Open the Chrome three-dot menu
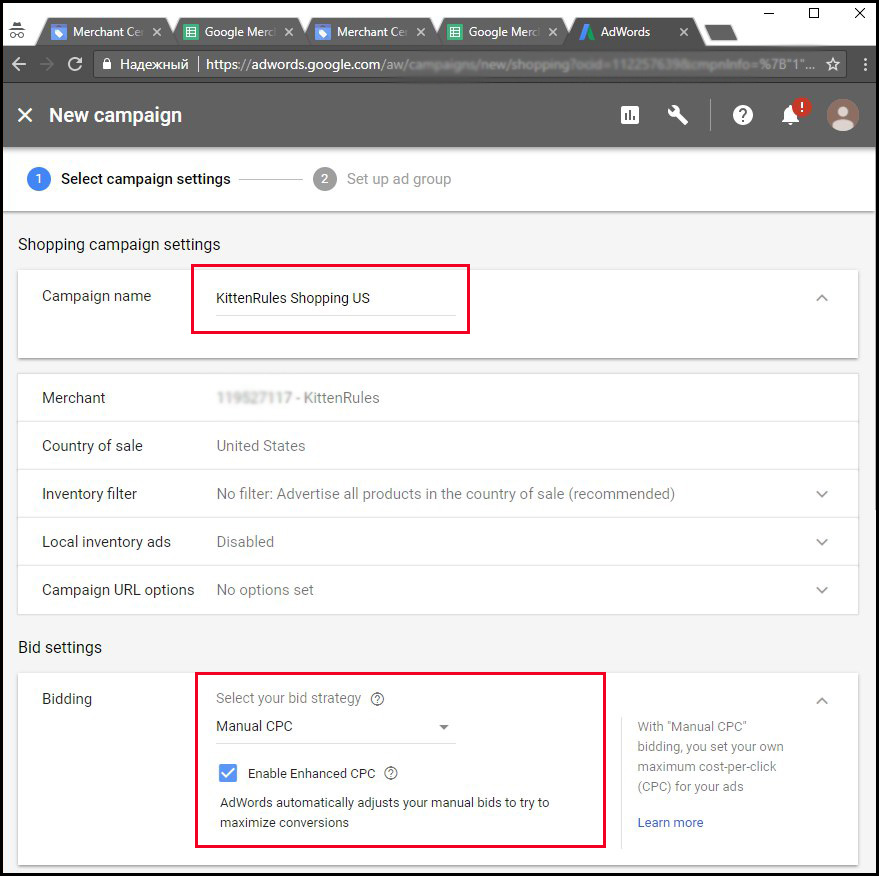The image size is (879, 876). click(x=865, y=64)
